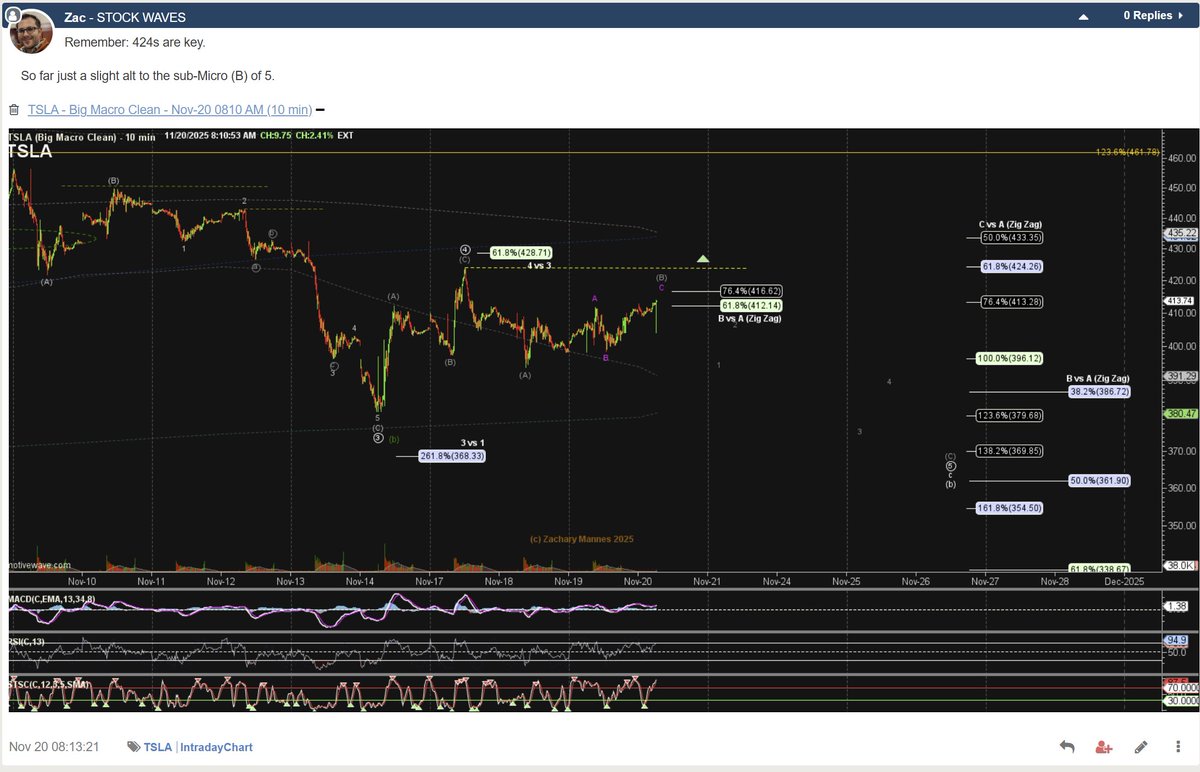Click the reply arrow icon
The width and height of the screenshot is (1200, 772).
point(1067,747)
